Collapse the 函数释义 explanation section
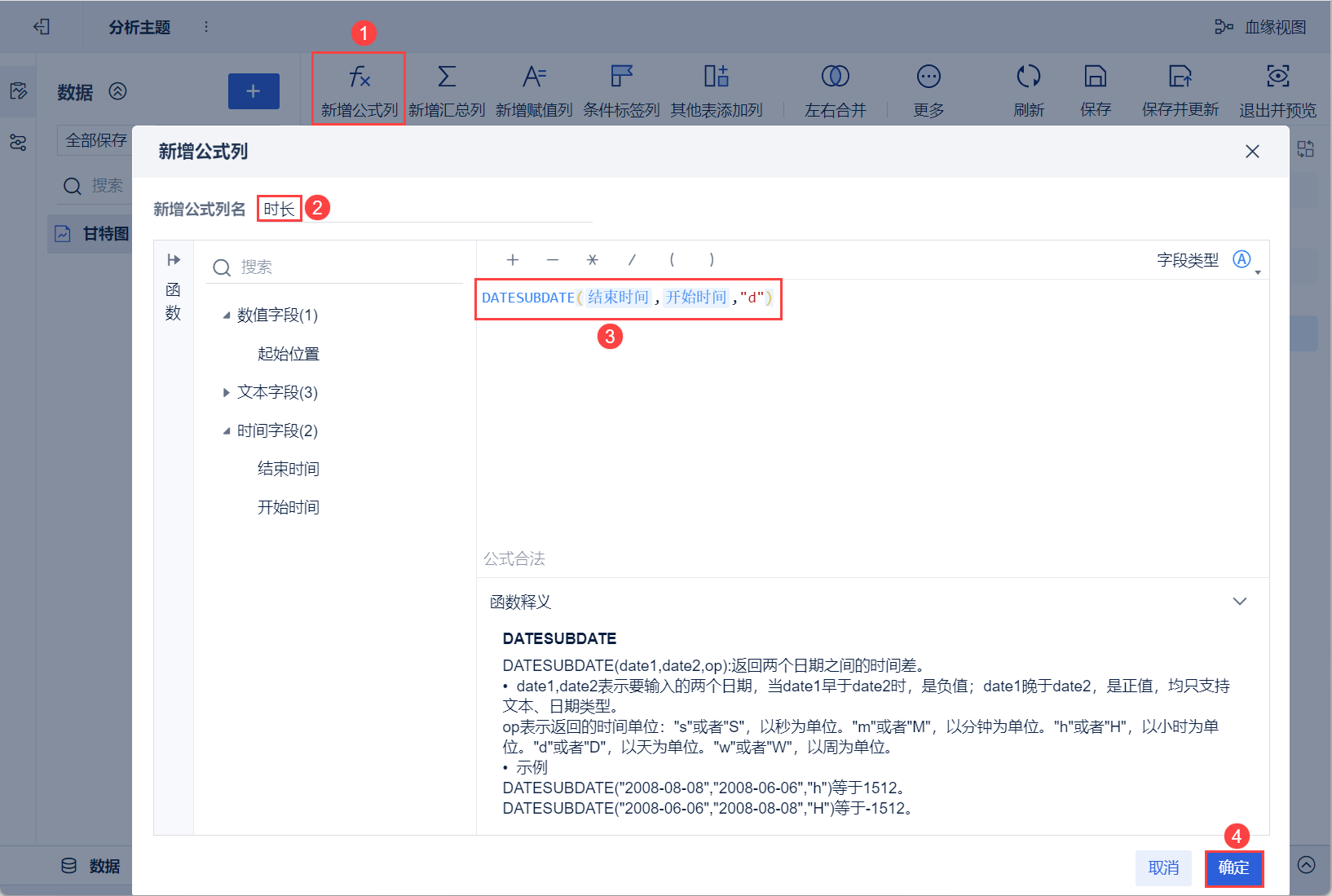Image resolution: width=1332 pixels, height=896 pixels. pyautogui.click(x=1240, y=602)
